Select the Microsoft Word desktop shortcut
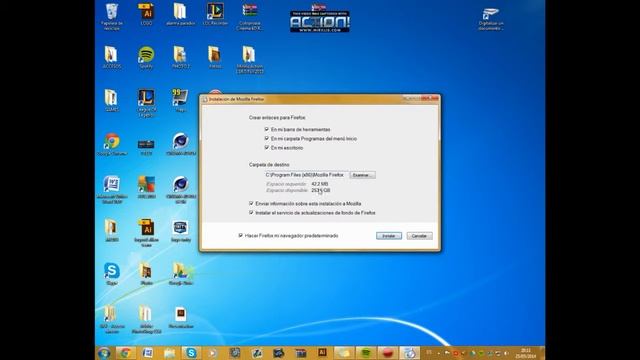This screenshot has height=360, width=640. (x=111, y=190)
